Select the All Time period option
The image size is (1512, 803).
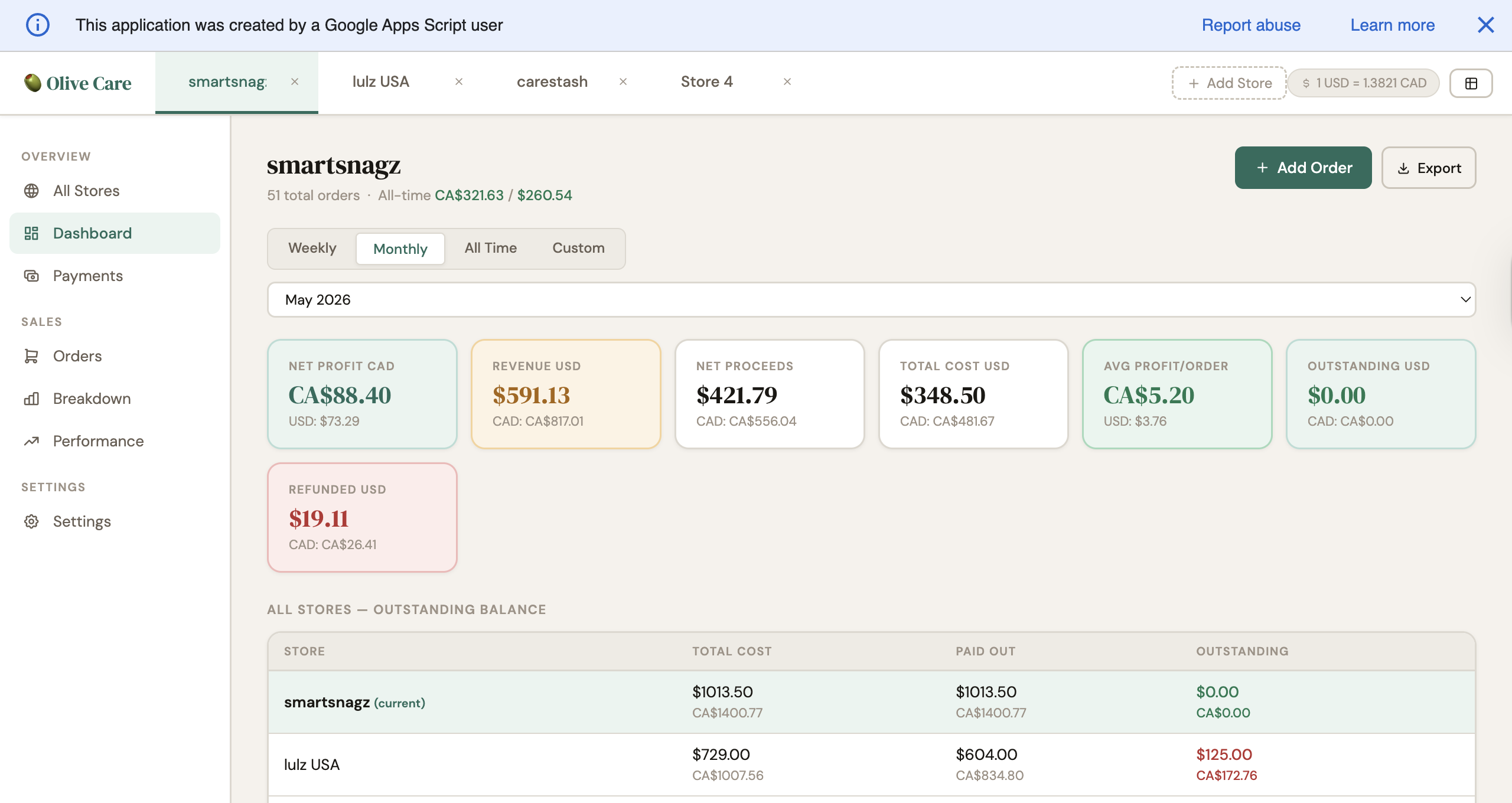click(490, 248)
